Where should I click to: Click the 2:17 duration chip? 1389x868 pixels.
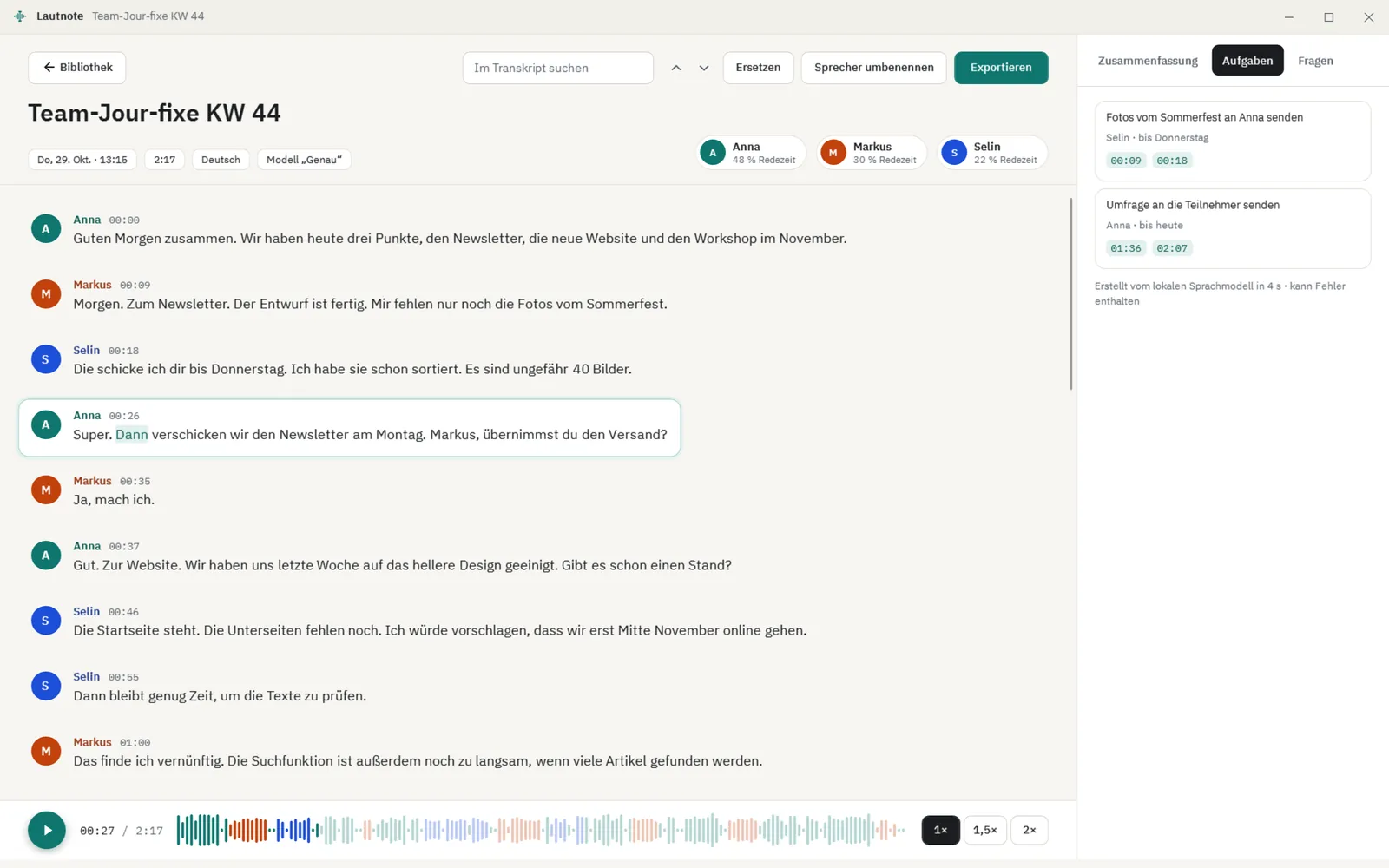coord(164,160)
